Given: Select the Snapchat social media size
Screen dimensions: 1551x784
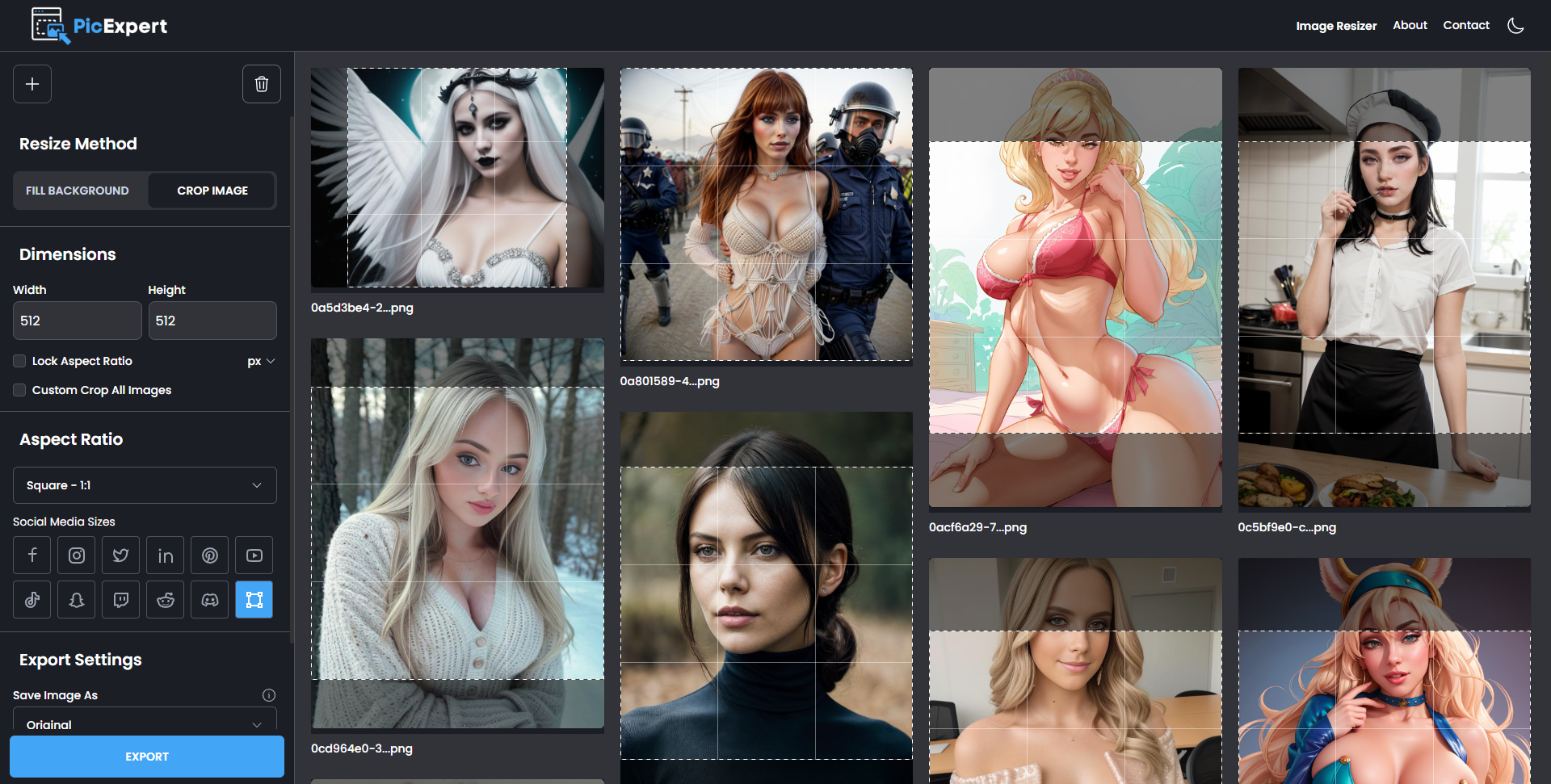Looking at the screenshot, I should [77, 600].
